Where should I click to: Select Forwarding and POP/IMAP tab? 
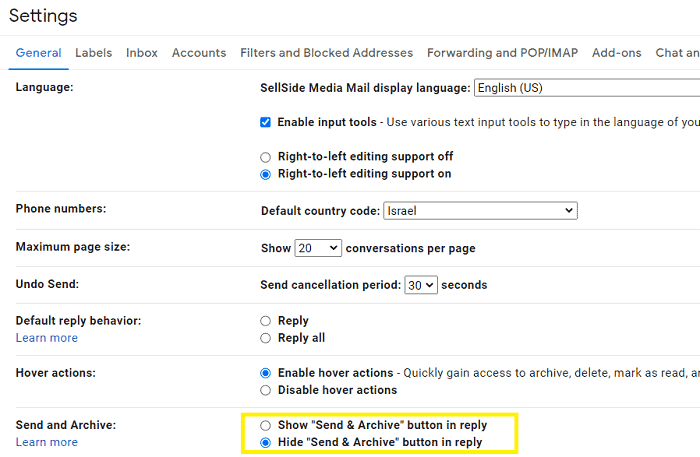502,53
